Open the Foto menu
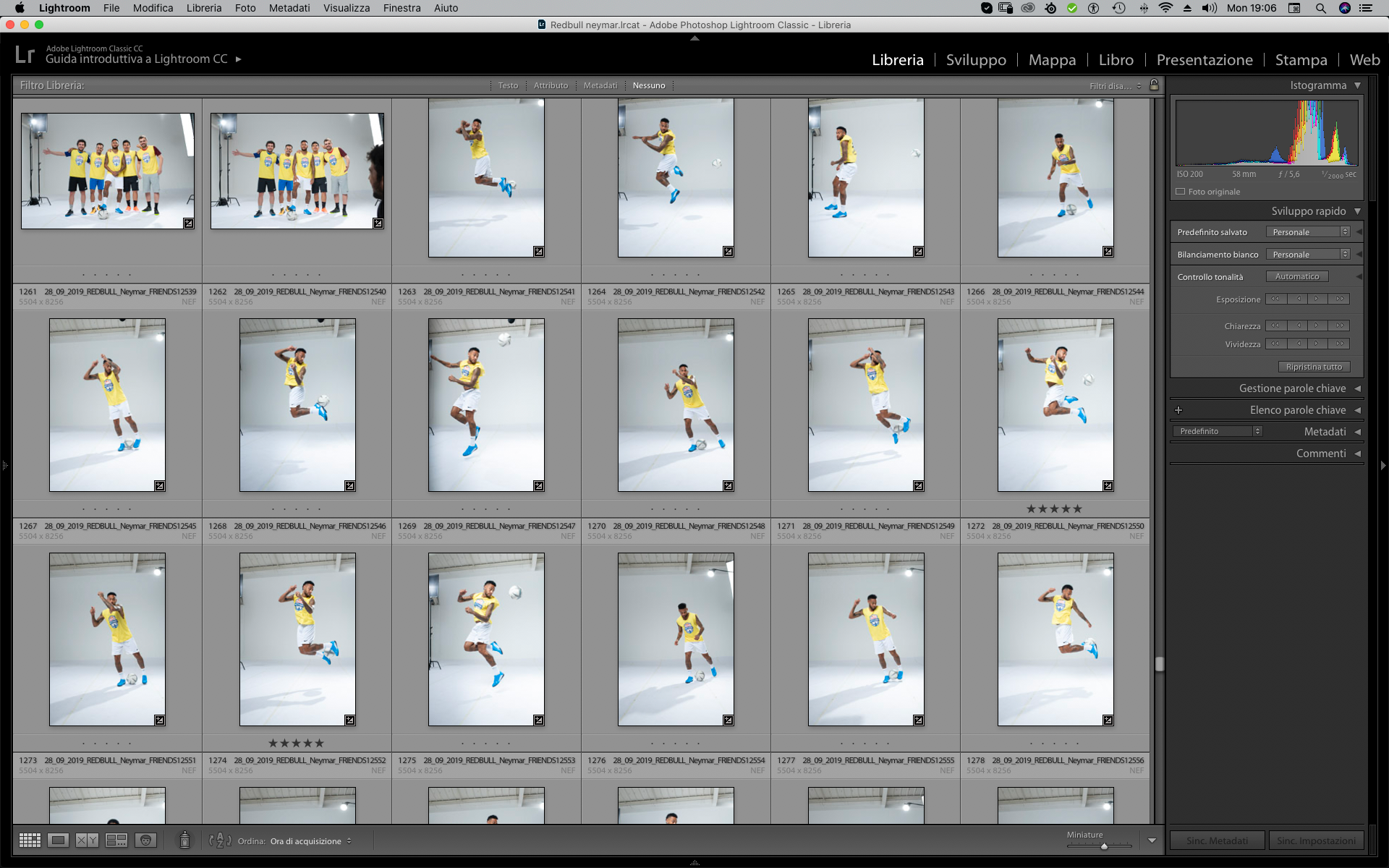The width and height of the screenshot is (1389, 868). point(245,8)
